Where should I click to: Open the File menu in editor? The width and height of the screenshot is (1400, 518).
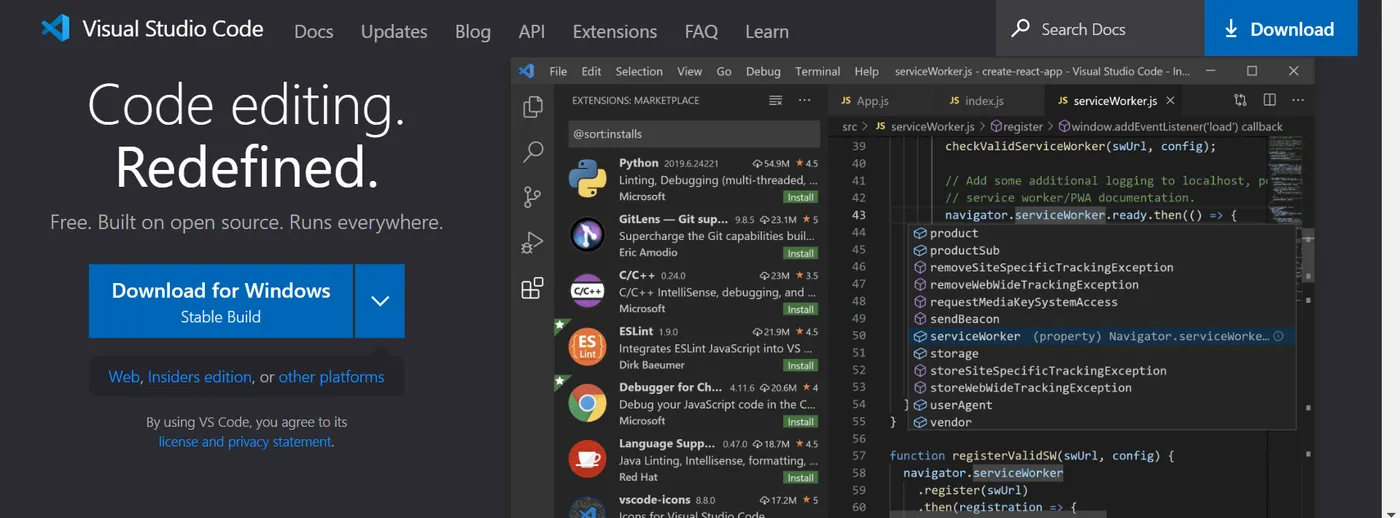(558, 71)
